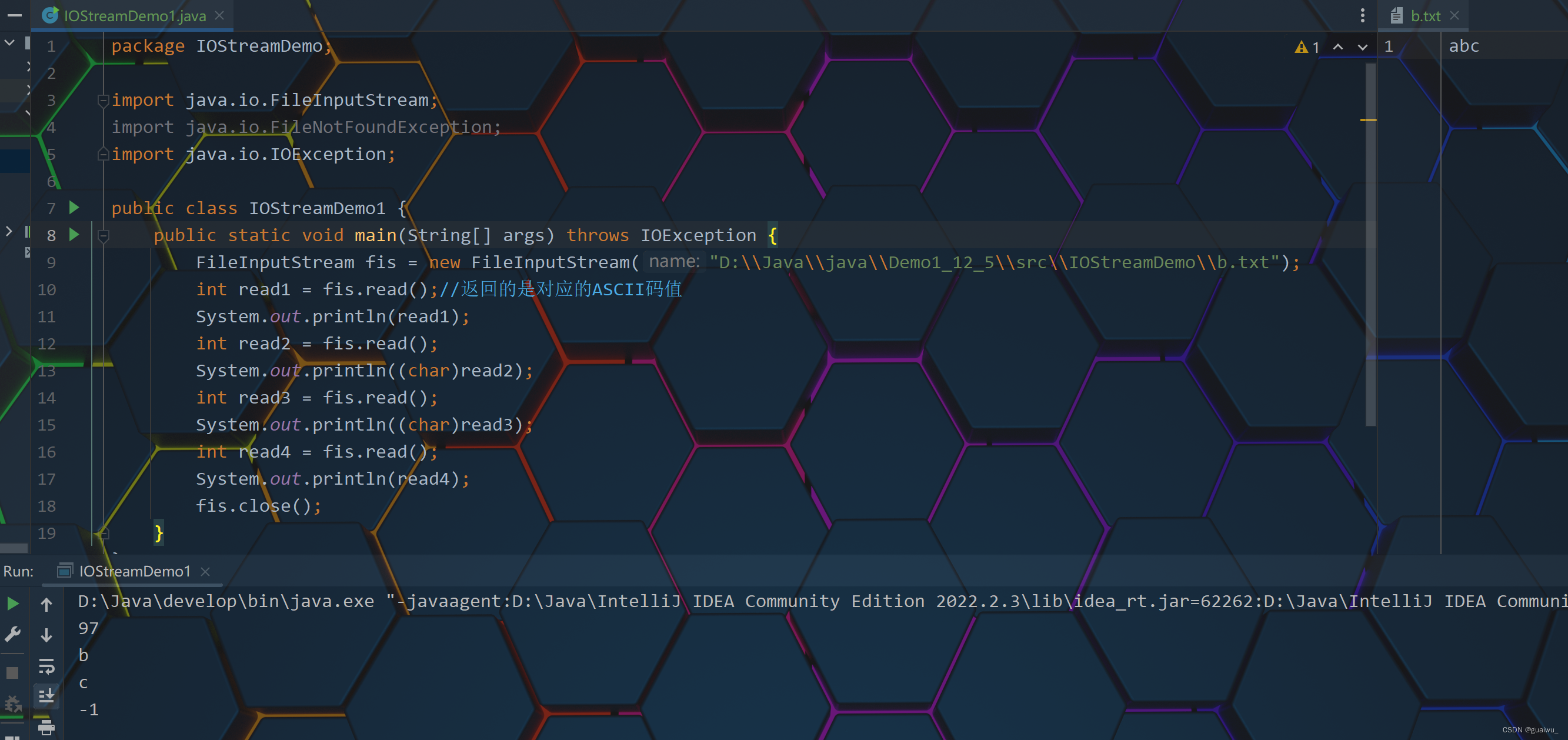Click the run window icon beside IOStreamDemo1

[65, 571]
